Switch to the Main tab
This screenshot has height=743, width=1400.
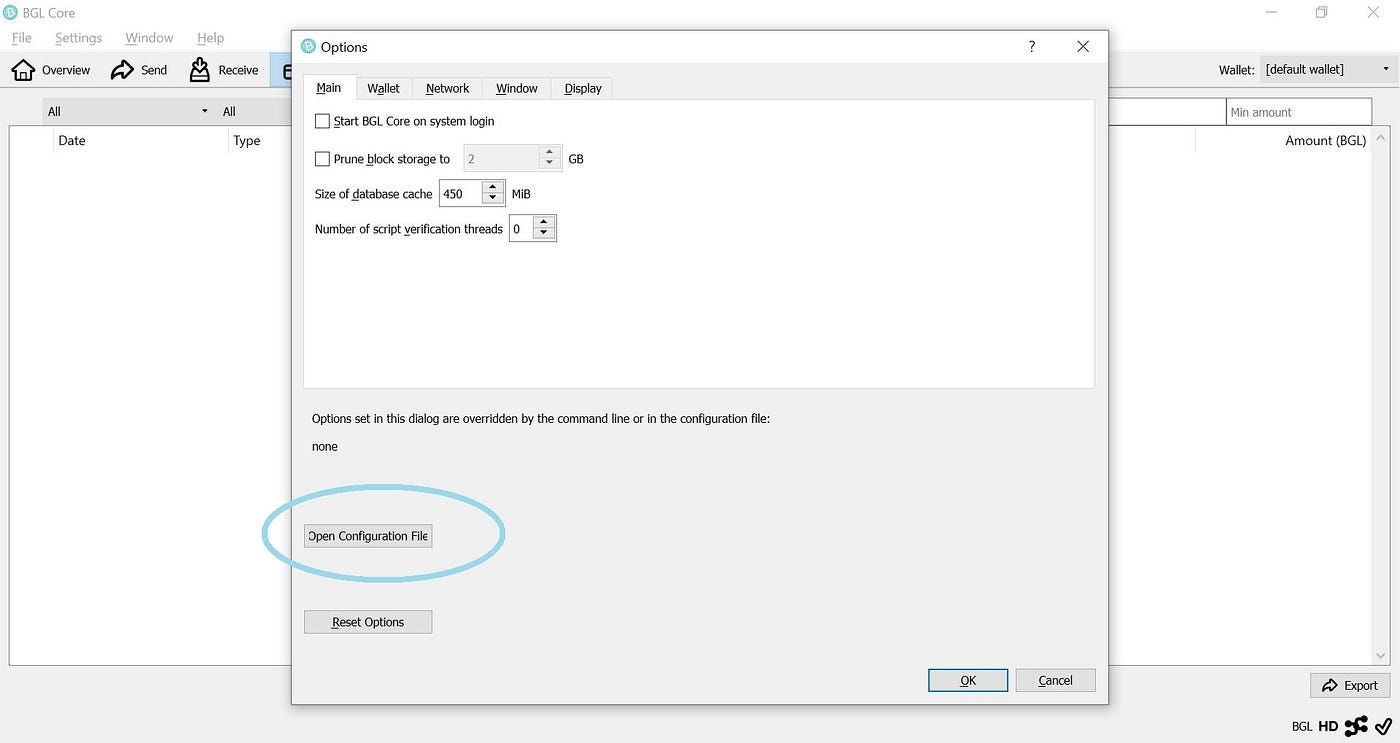pos(329,88)
